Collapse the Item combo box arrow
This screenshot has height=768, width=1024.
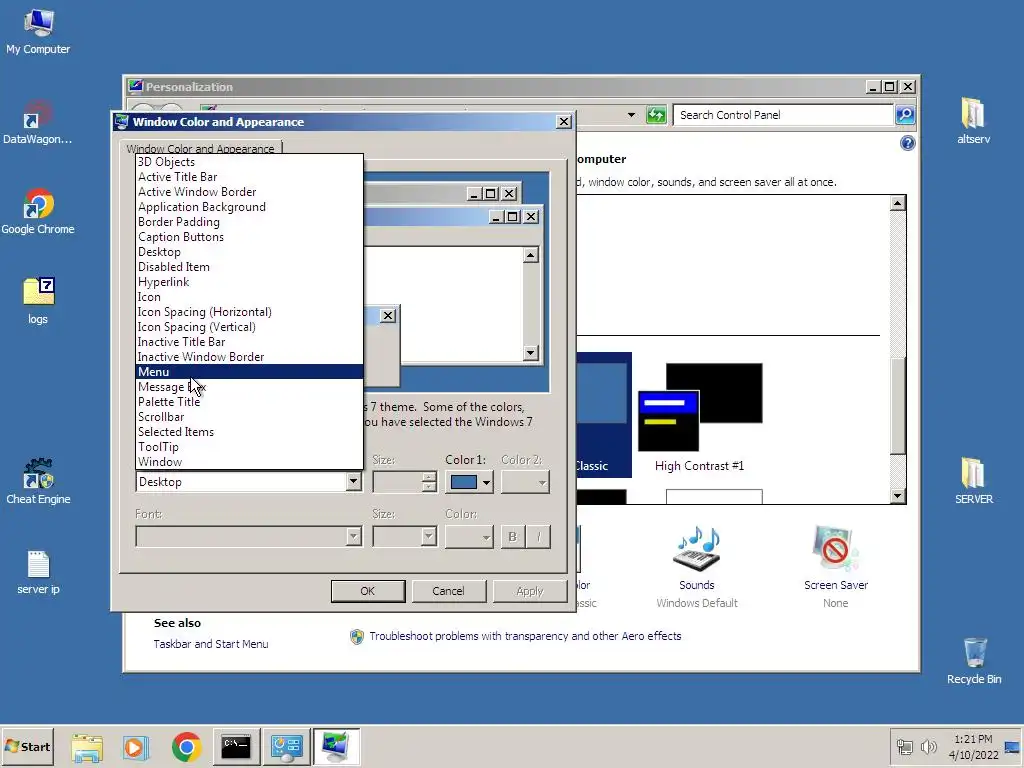[x=353, y=482]
